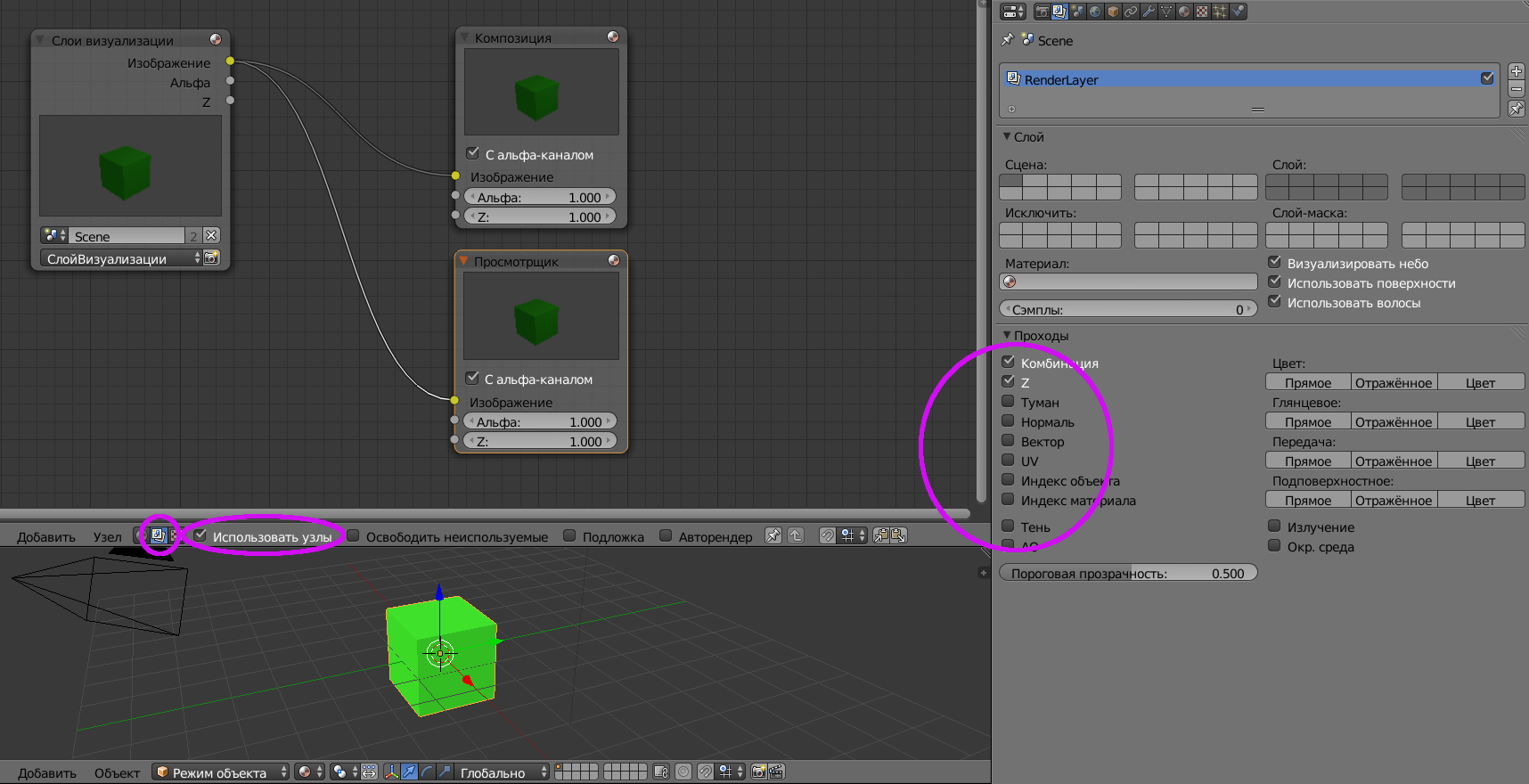Open the Render Layers properties tab

pyautogui.click(x=1059, y=12)
